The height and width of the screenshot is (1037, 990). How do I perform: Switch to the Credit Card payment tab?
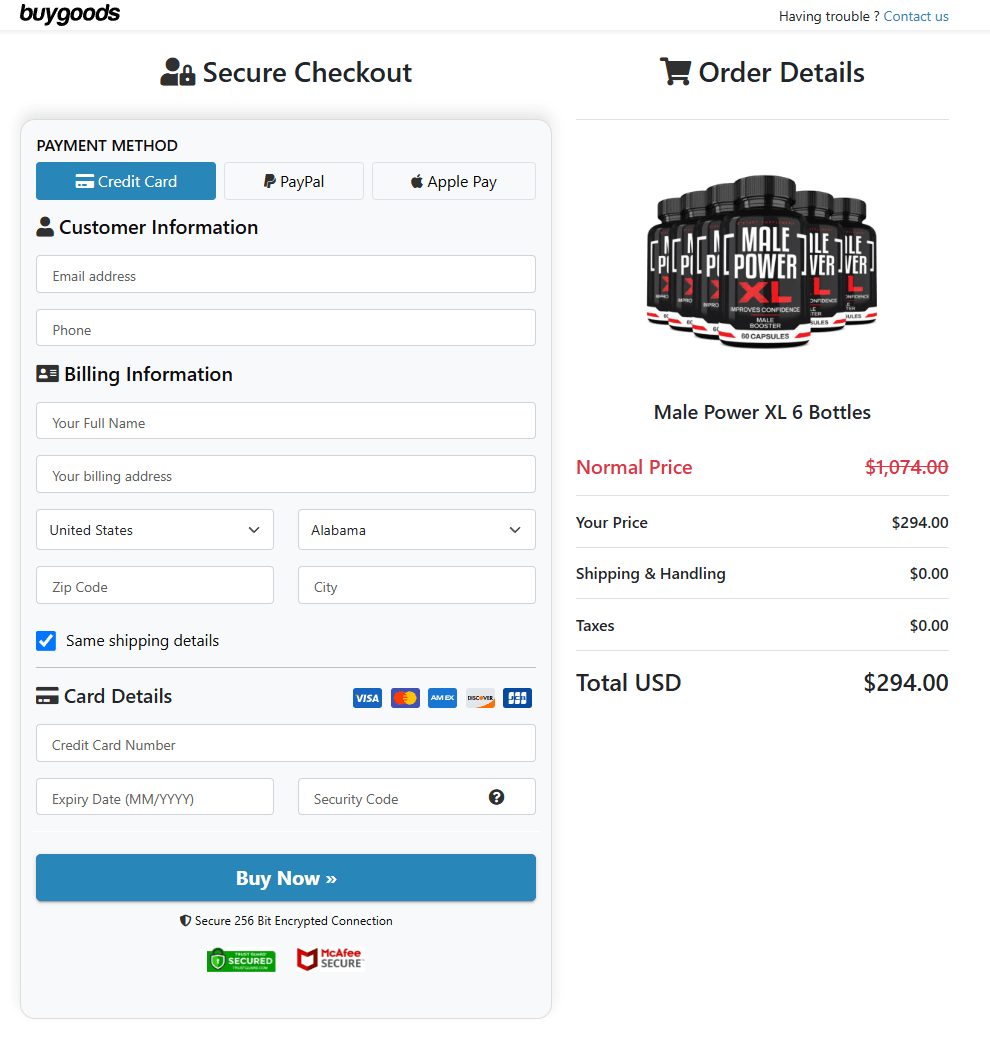[x=125, y=181]
